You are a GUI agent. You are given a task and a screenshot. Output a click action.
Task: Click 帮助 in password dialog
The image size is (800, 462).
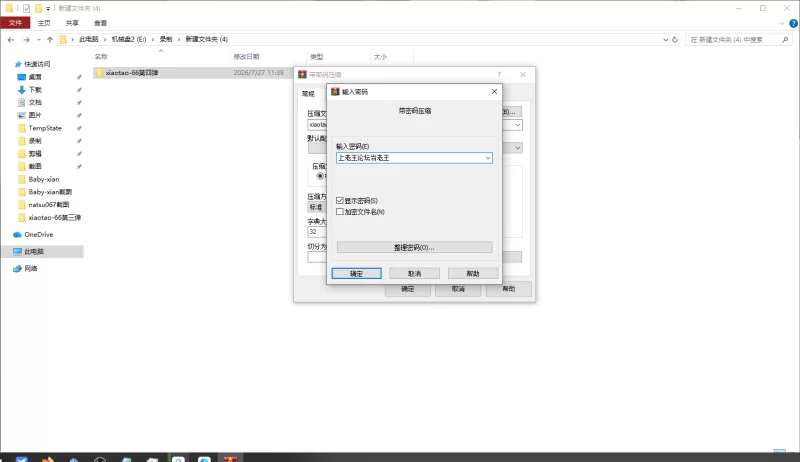[473, 274]
